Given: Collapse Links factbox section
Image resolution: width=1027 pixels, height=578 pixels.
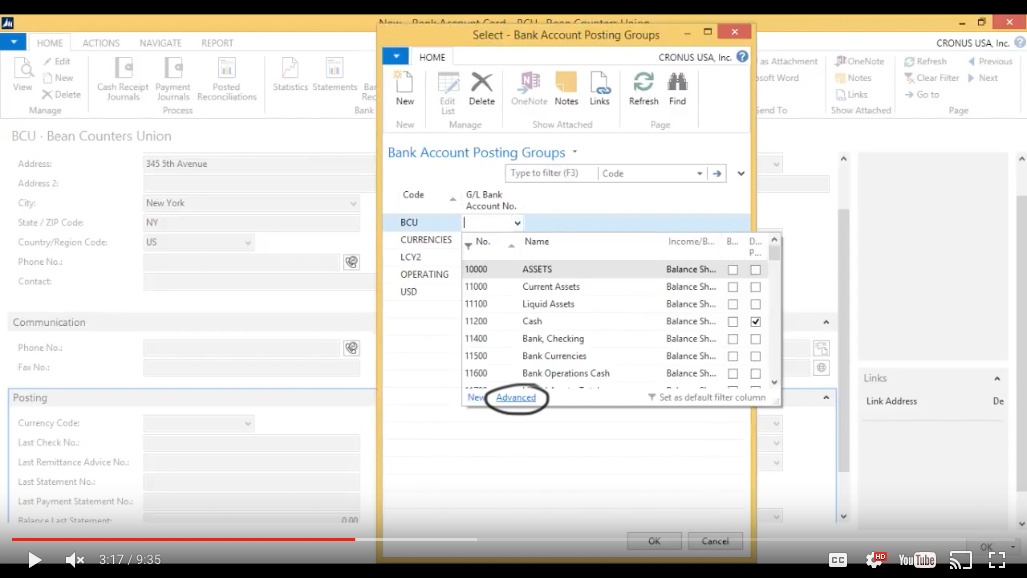Looking at the screenshot, I should pyautogui.click(x=997, y=379).
